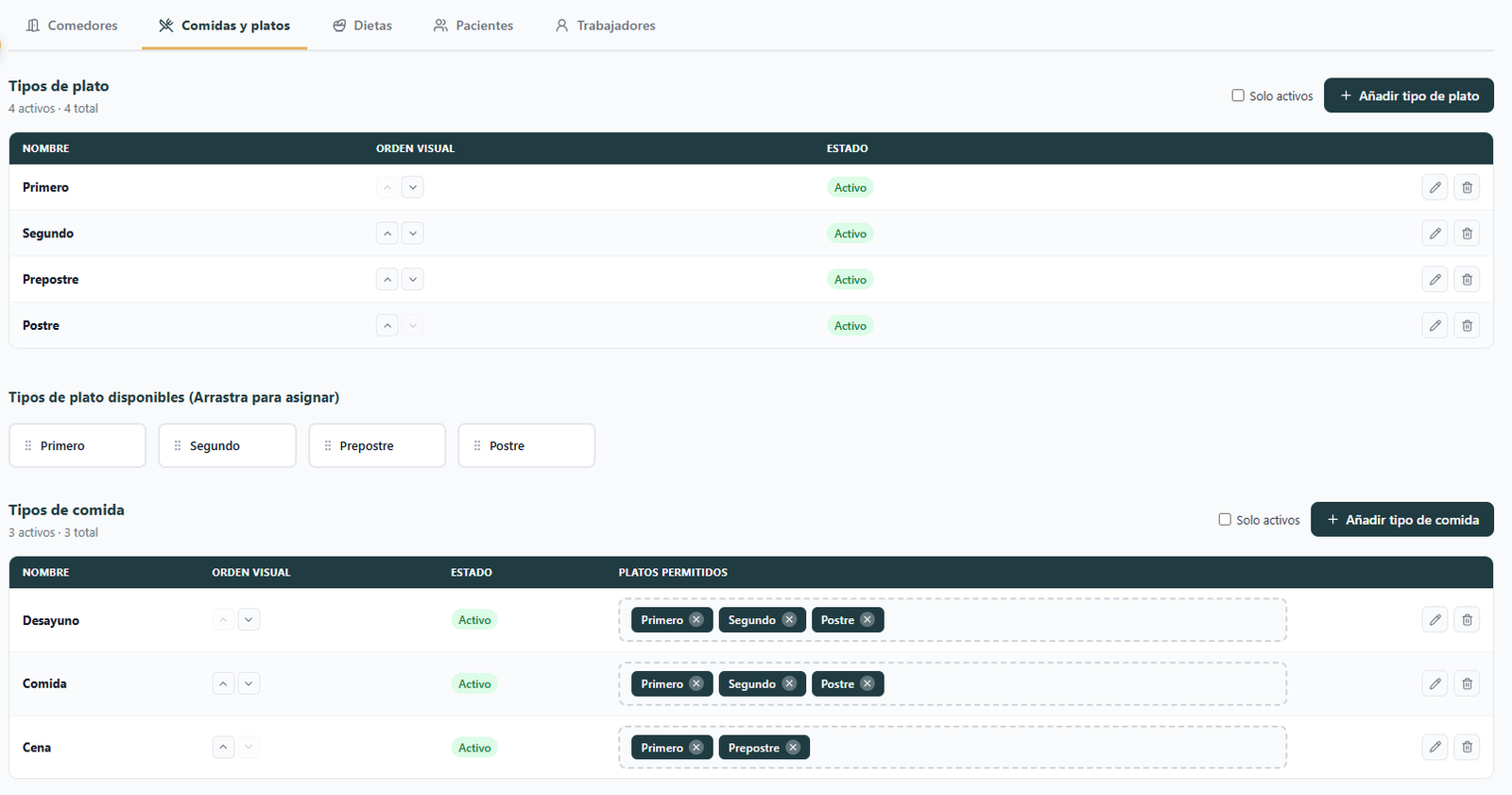Image resolution: width=1512 pixels, height=795 pixels.
Task: Remove Primero chip from Desayuno
Action: pyautogui.click(x=696, y=619)
